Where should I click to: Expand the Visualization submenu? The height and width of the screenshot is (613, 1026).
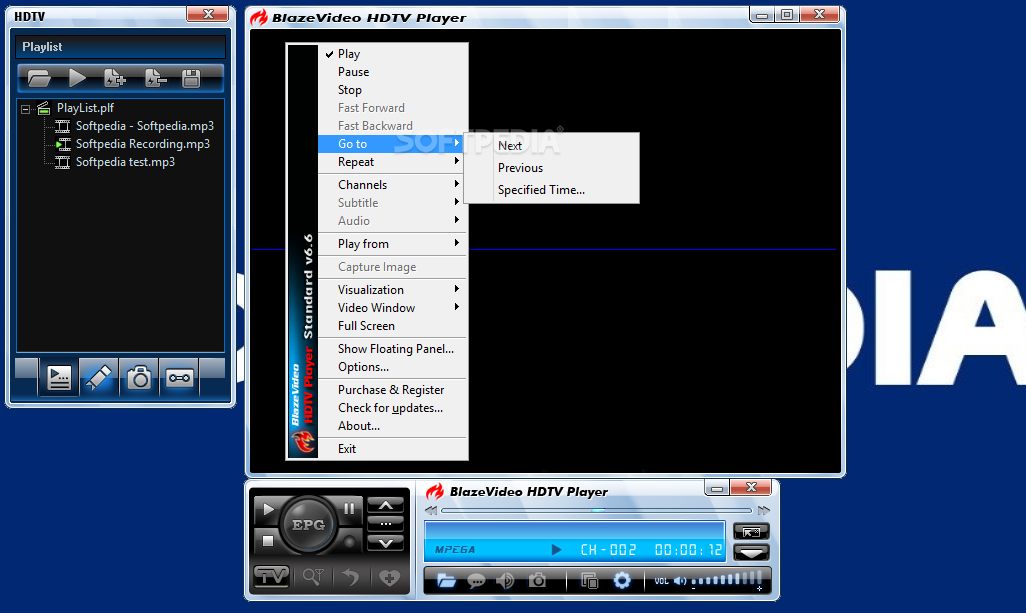(x=393, y=289)
